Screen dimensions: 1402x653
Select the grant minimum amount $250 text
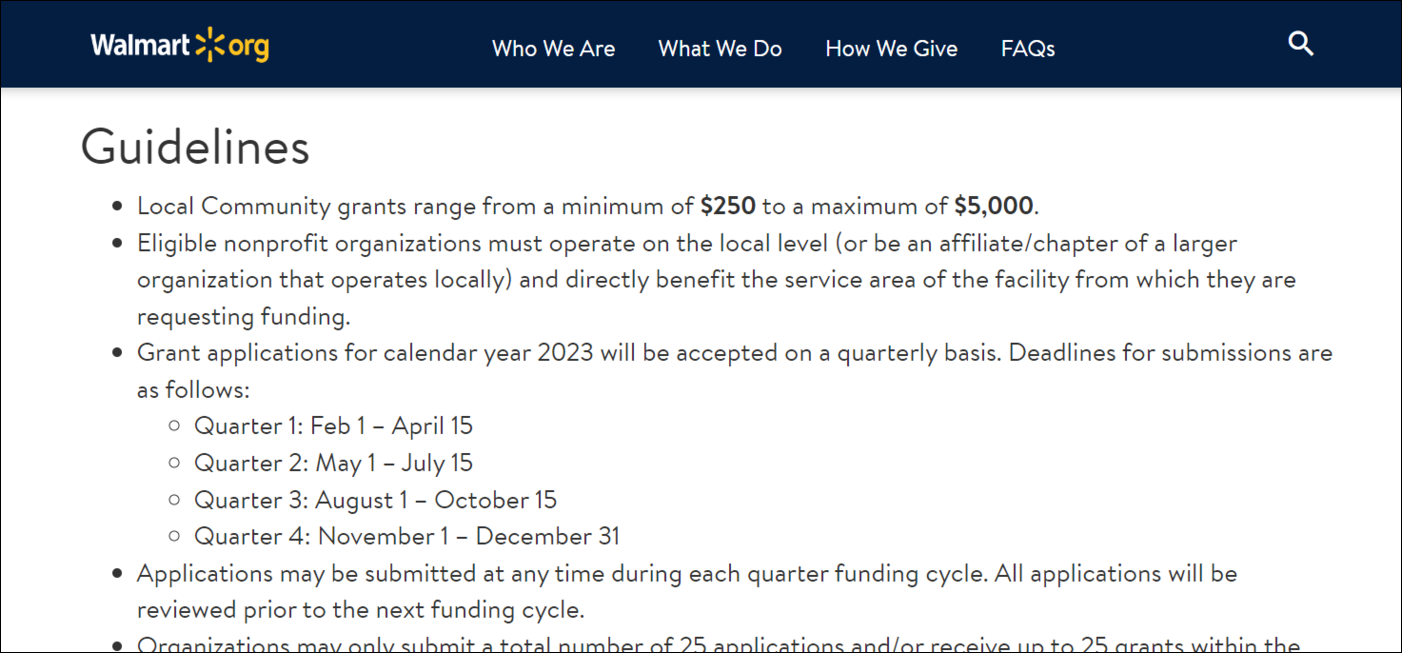pos(727,205)
